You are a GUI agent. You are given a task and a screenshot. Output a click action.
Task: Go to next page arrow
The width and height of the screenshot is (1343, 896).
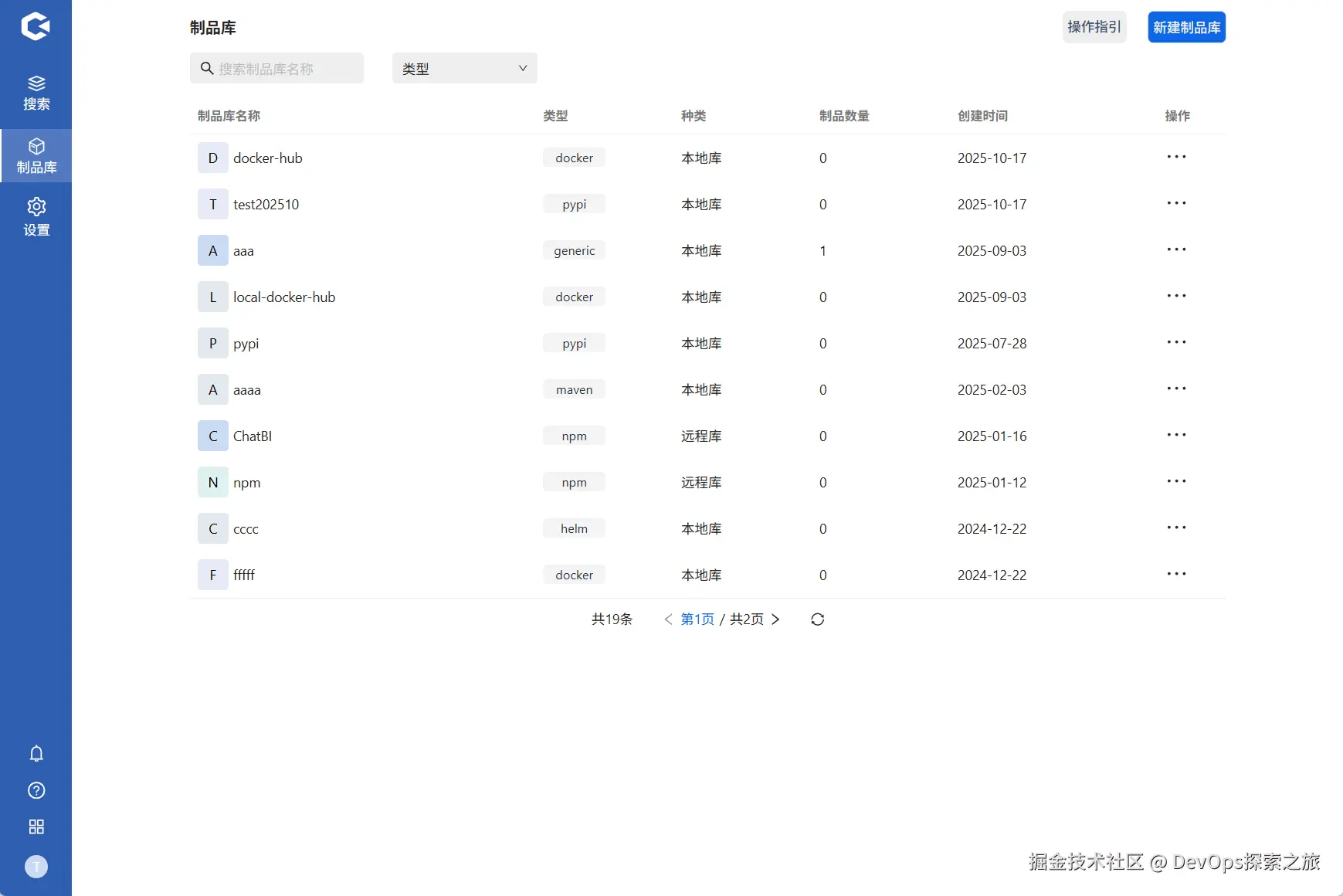coord(776,619)
